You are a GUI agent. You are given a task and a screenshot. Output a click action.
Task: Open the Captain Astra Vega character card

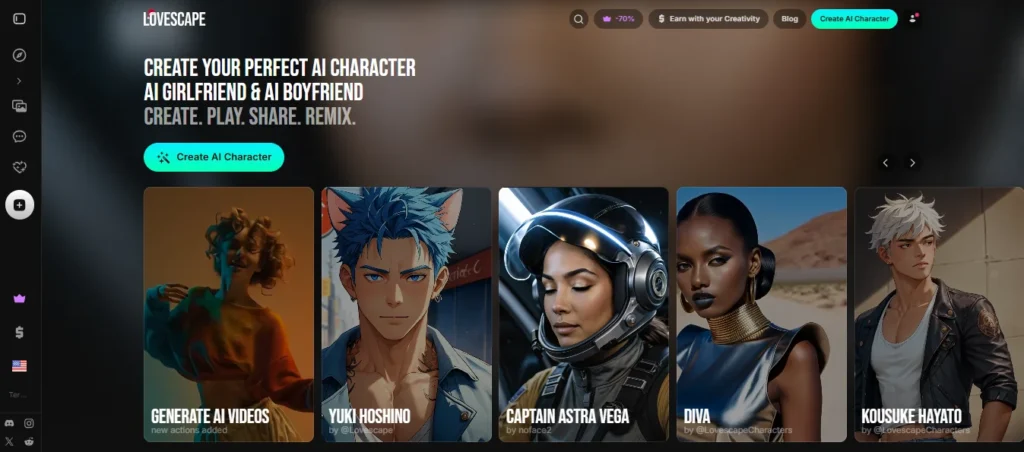[583, 314]
